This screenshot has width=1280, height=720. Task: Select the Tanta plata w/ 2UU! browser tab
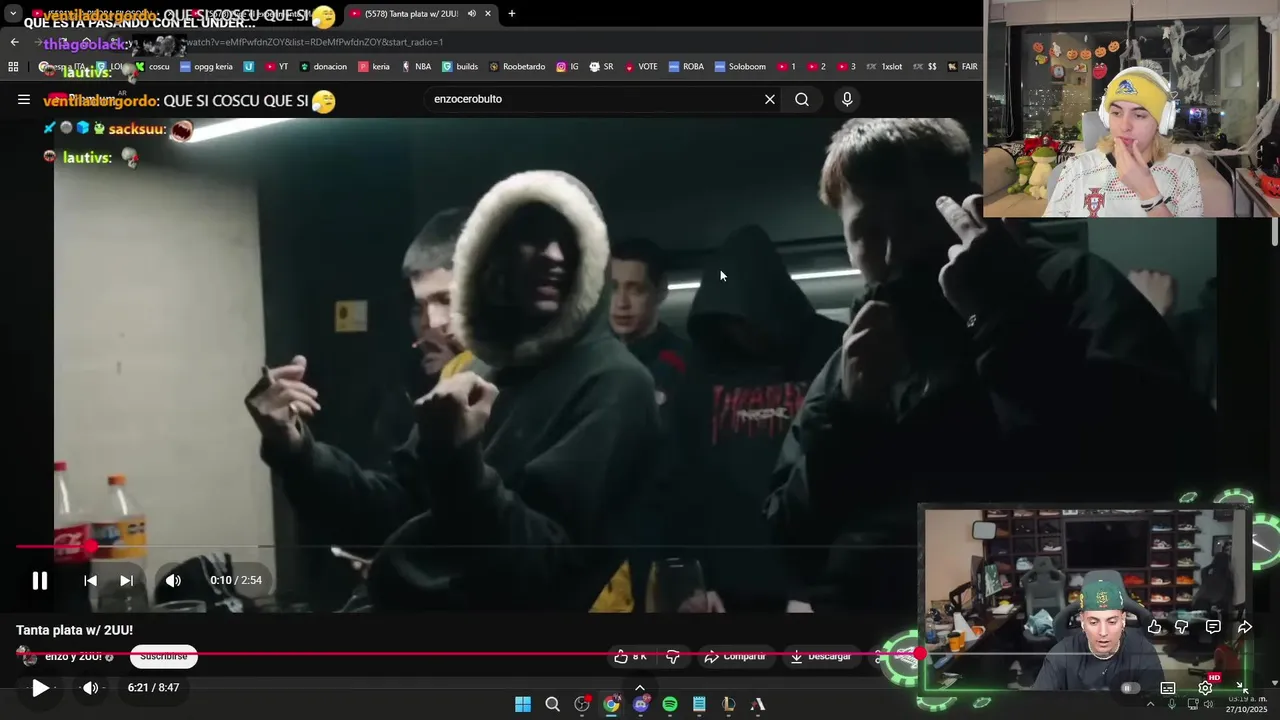tap(412, 13)
